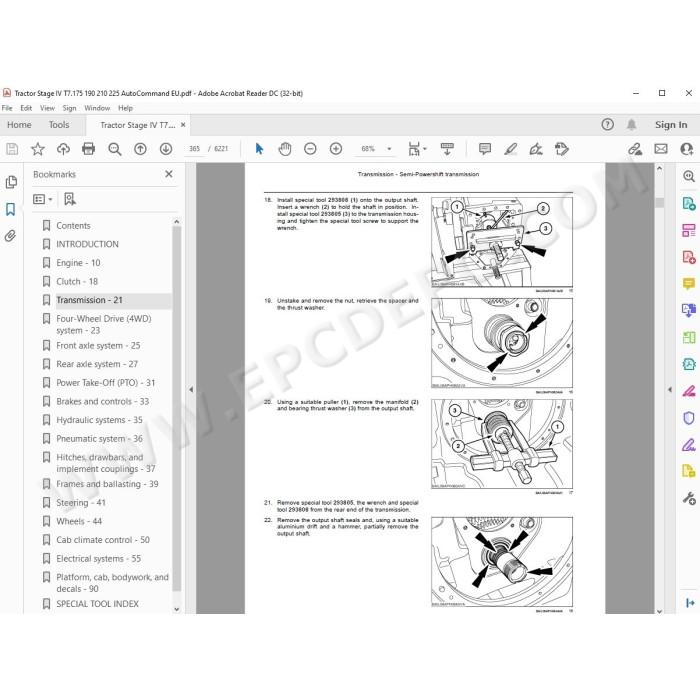This screenshot has height=700, width=700.
Task: Open the Help menu
Action: 125,108
